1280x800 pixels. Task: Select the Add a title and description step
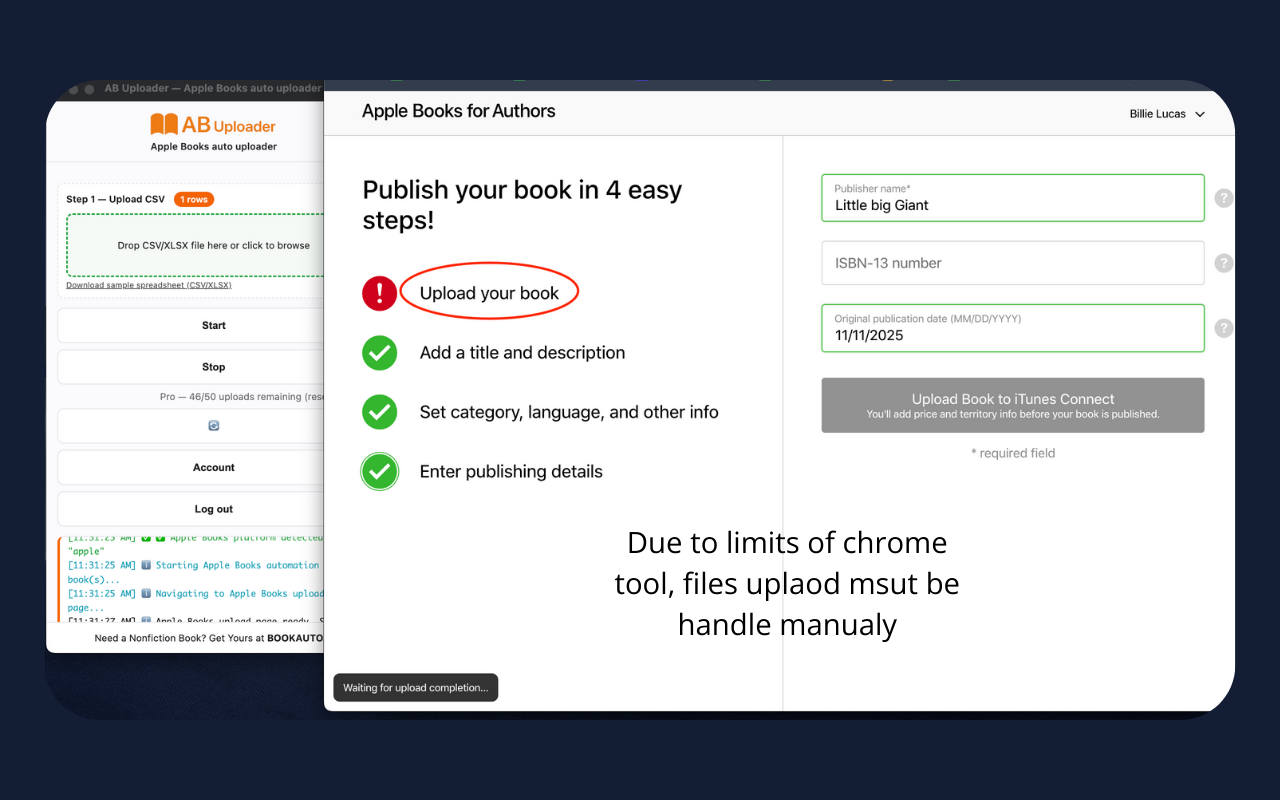(x=522, y=352)
